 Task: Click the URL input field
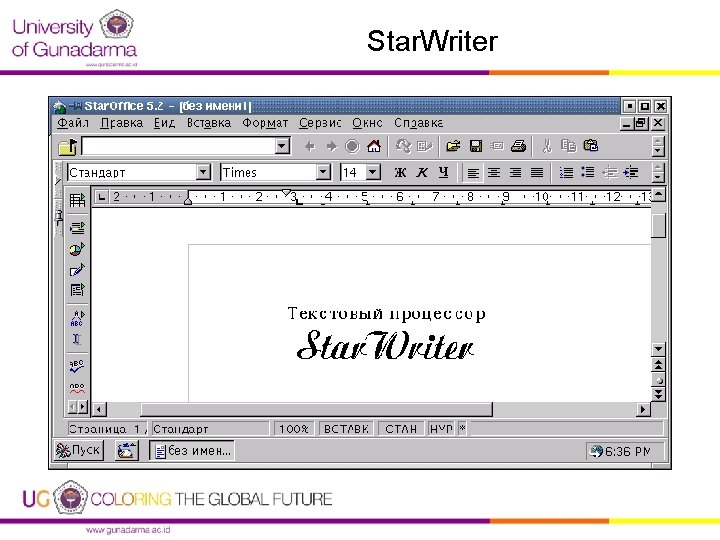[179, 146]
